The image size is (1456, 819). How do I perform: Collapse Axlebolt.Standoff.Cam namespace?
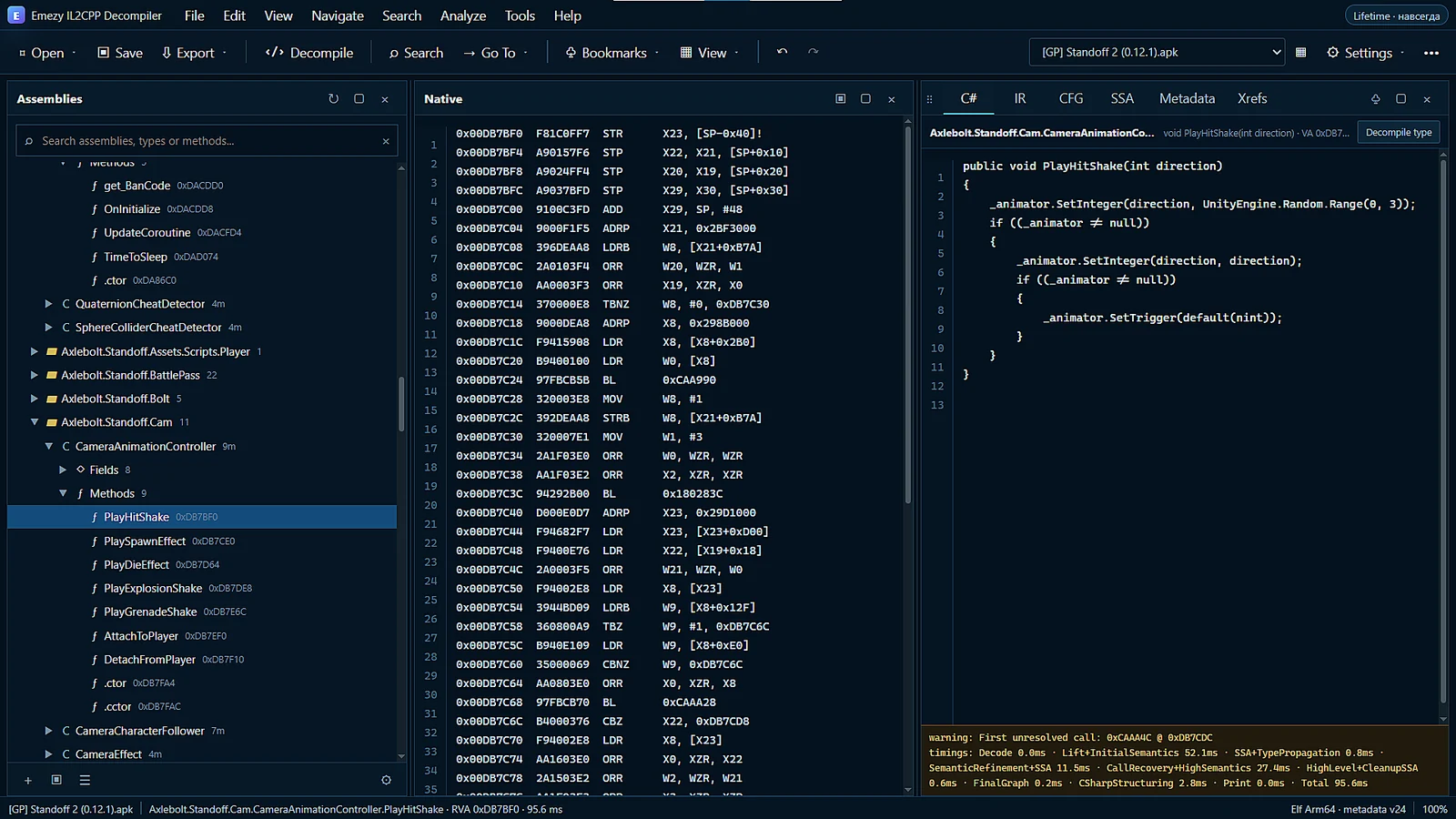point(35,422)
